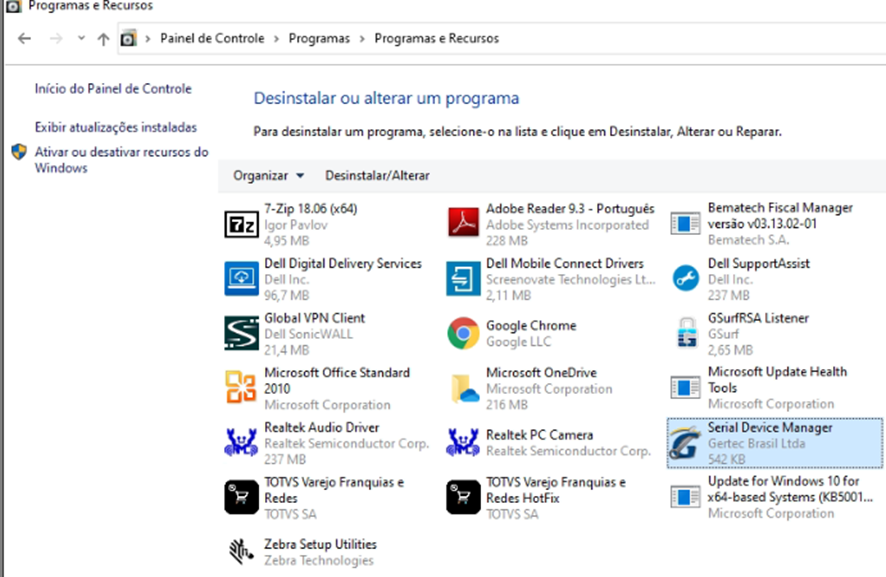Select 'Dell Digital Delivery Services' name
This screenshot has height=577, width=886.
point(343,263)
